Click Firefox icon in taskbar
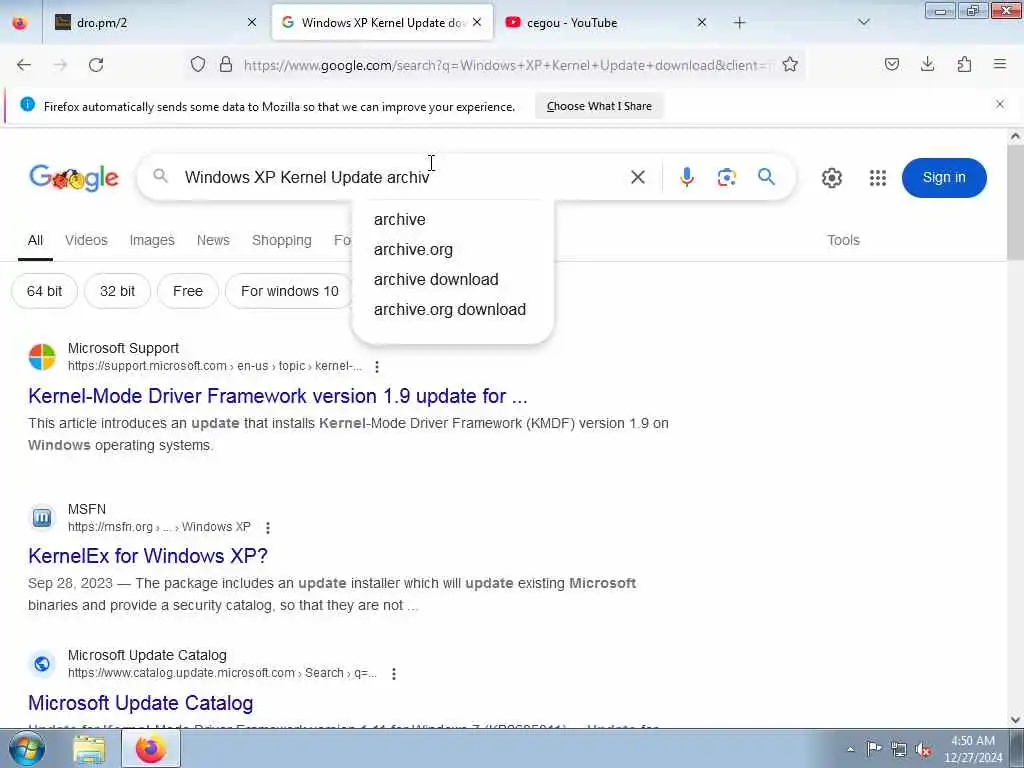 151,749
